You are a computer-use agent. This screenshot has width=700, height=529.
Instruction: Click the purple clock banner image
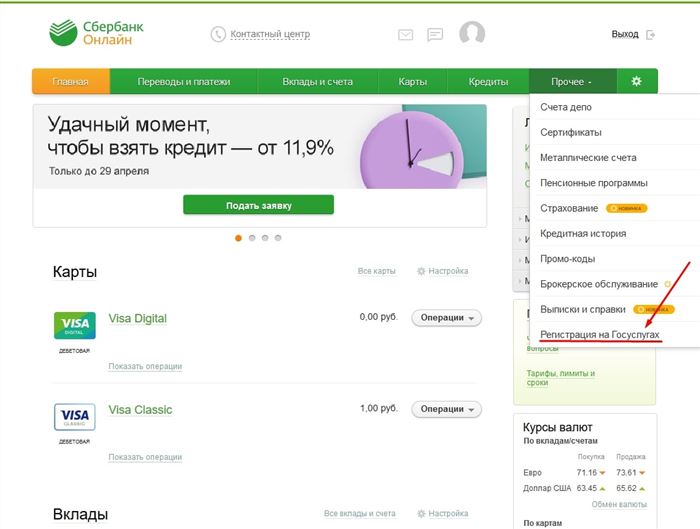[412, 151]
